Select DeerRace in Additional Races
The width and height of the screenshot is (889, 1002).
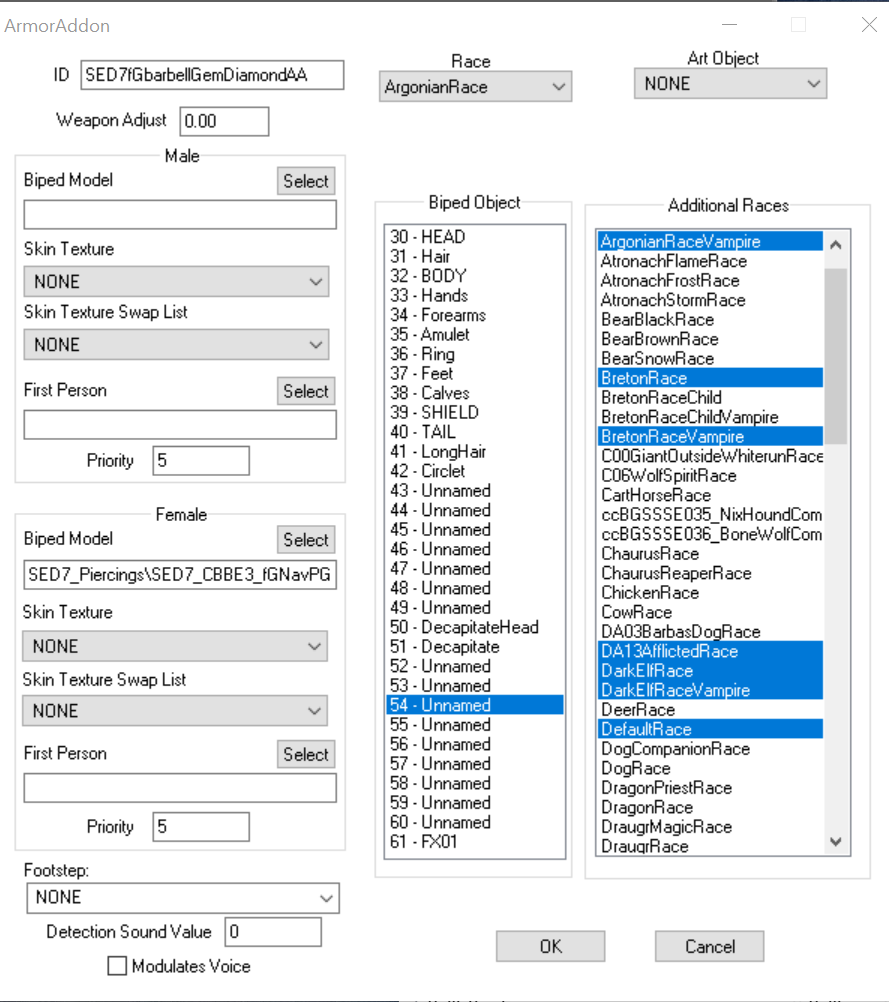pos(710,709)
